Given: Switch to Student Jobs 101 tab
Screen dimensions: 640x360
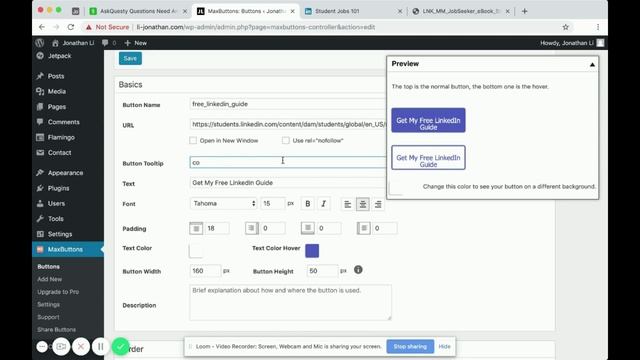Looking at the screenshot, I should (x=337, y=11).
